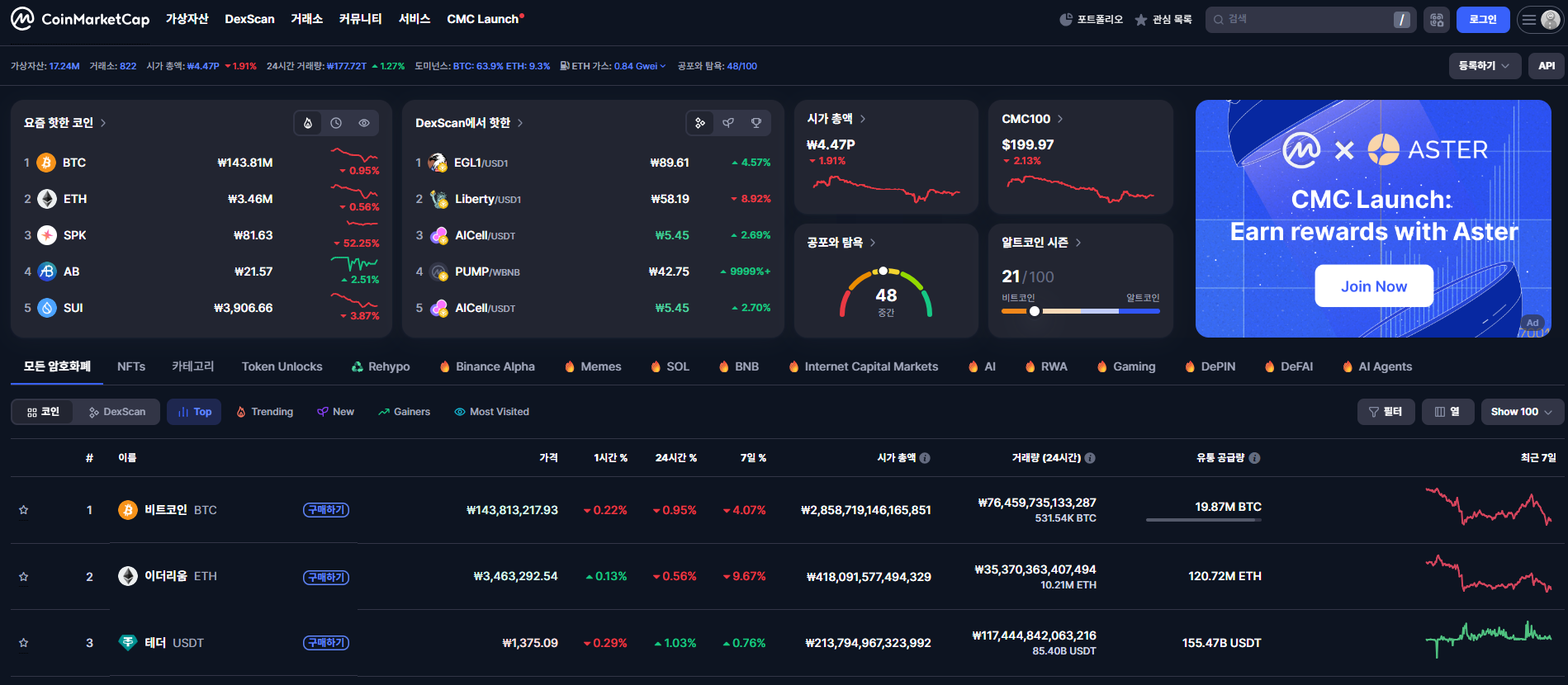
Task: Open the DexScan menu in top navigation
Action: (x=249, y=19)
